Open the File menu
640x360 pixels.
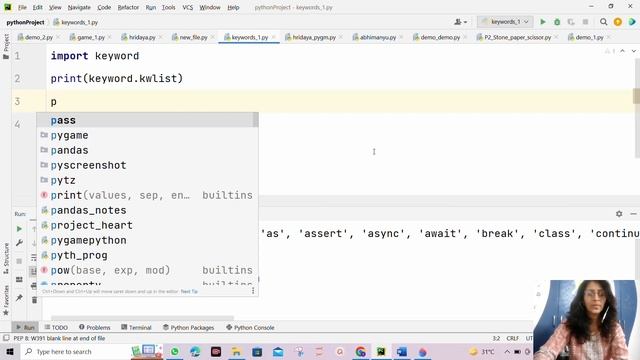(22, 7)
